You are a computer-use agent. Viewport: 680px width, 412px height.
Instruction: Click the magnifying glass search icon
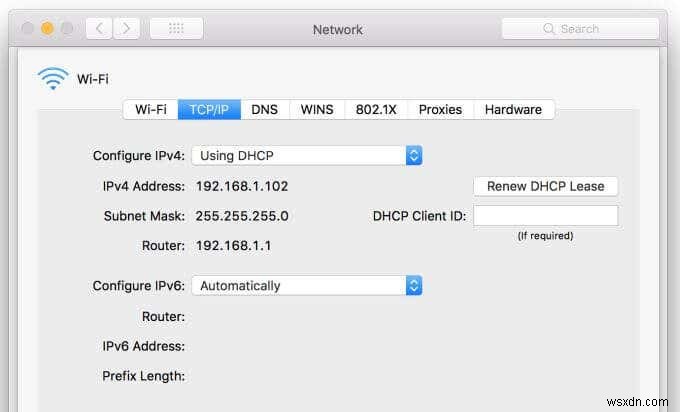(x=549, y=29)
